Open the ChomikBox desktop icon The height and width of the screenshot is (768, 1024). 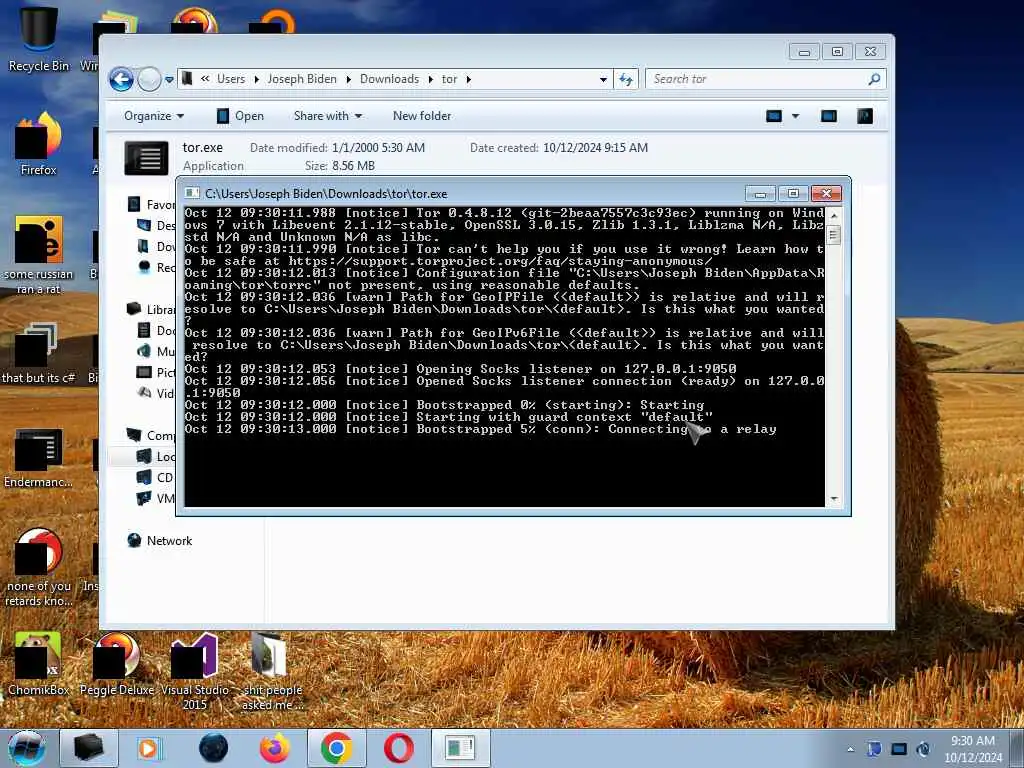pyautogui.click(x=39, y=663)
